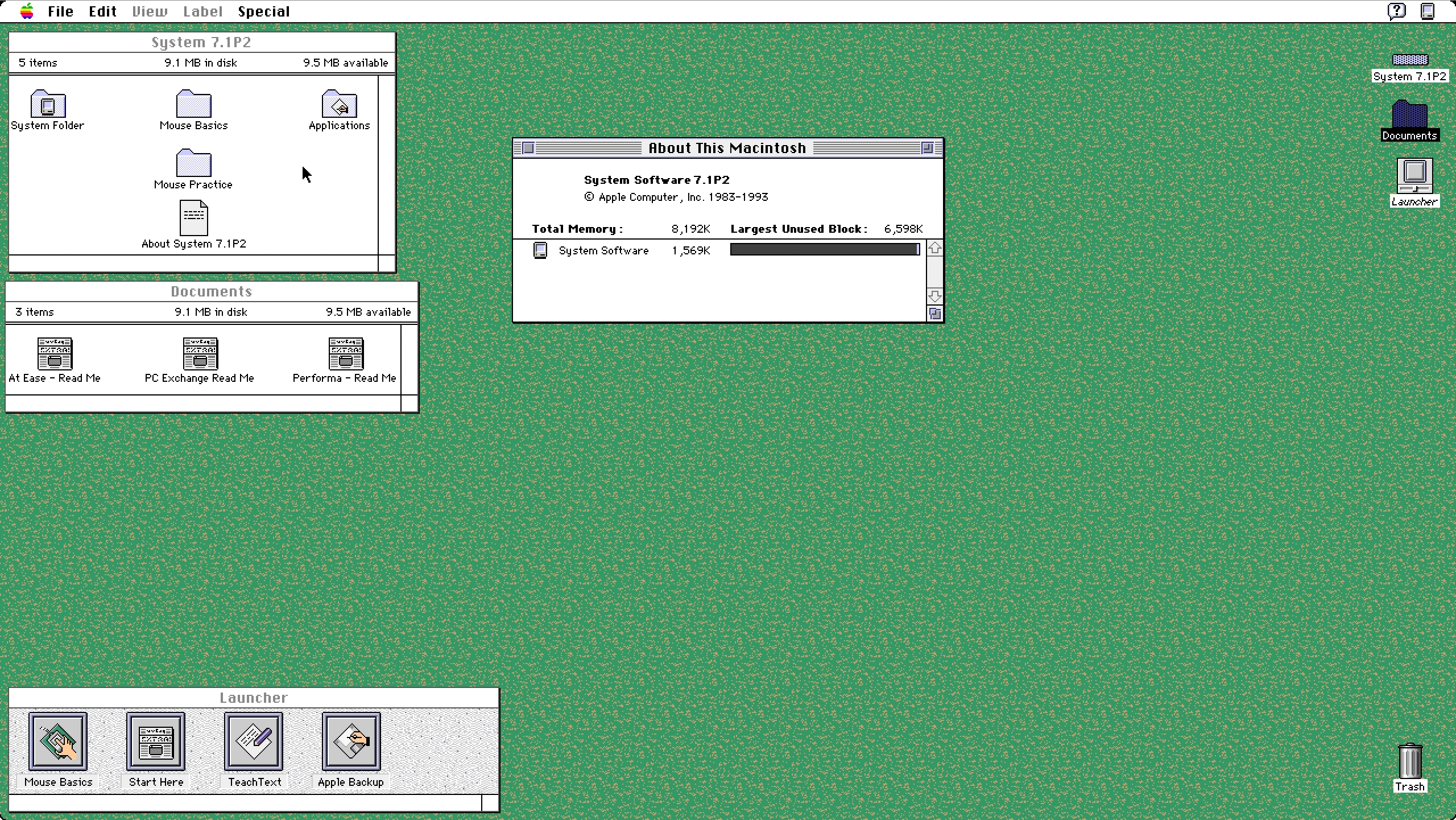The width and height of the screenshot is (1456, 820).
Task: Open the File menu
Action: pyautogui.click(x=60, y=11)
